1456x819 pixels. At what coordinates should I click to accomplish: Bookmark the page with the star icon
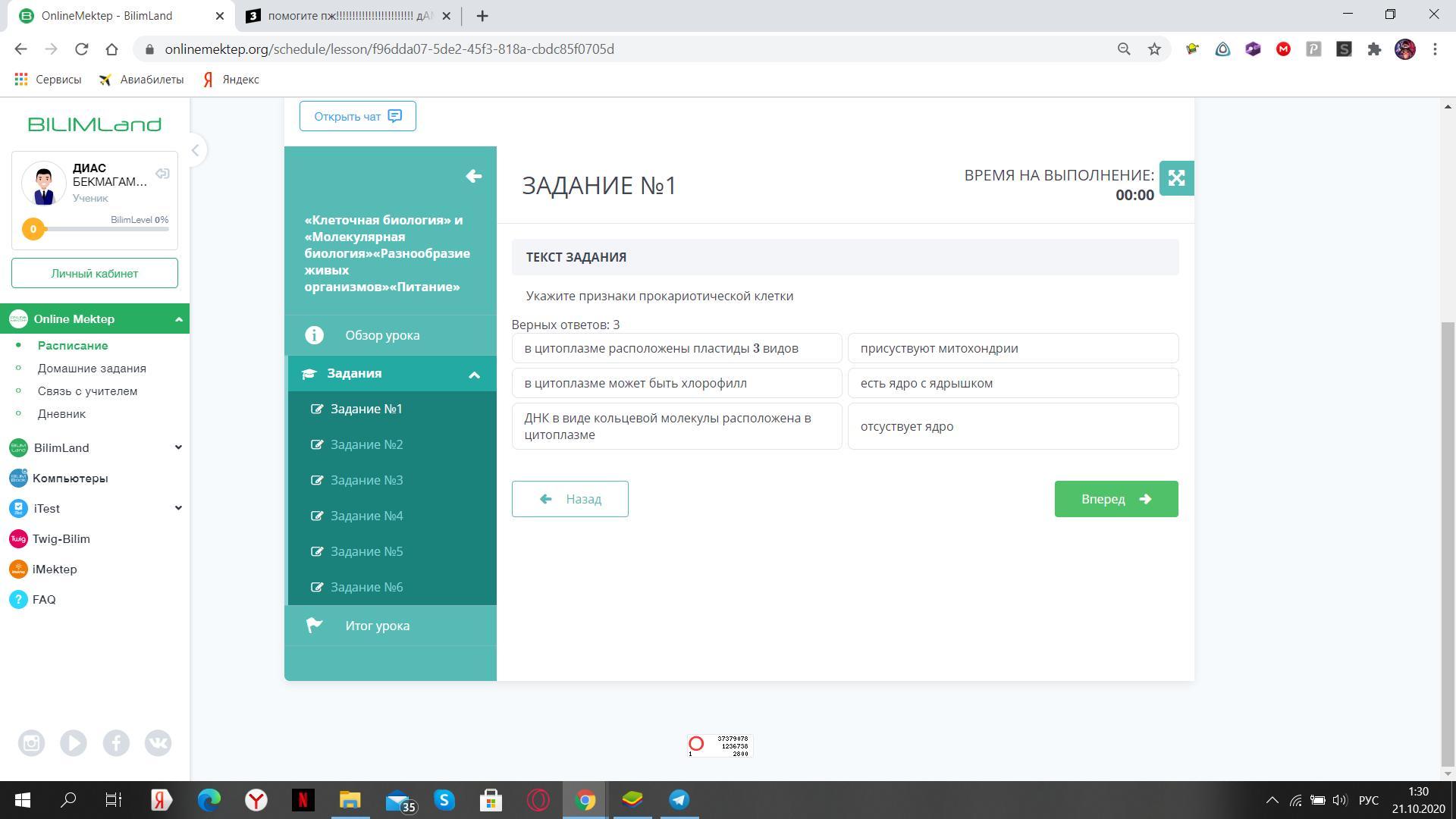(1154, 49)
